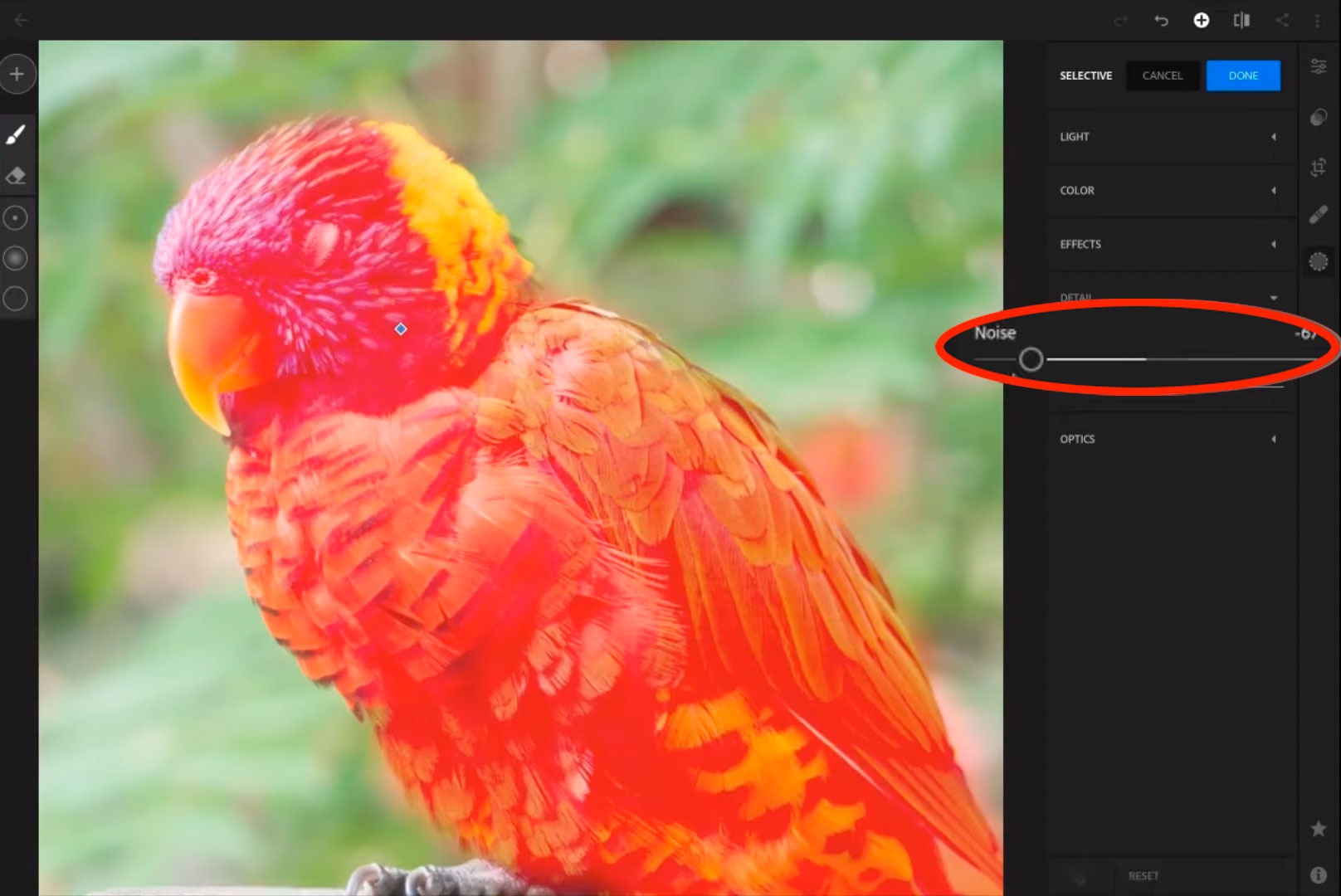Select the brush selection tool
Screen dimensions: 1341x896
click(16, 134)
